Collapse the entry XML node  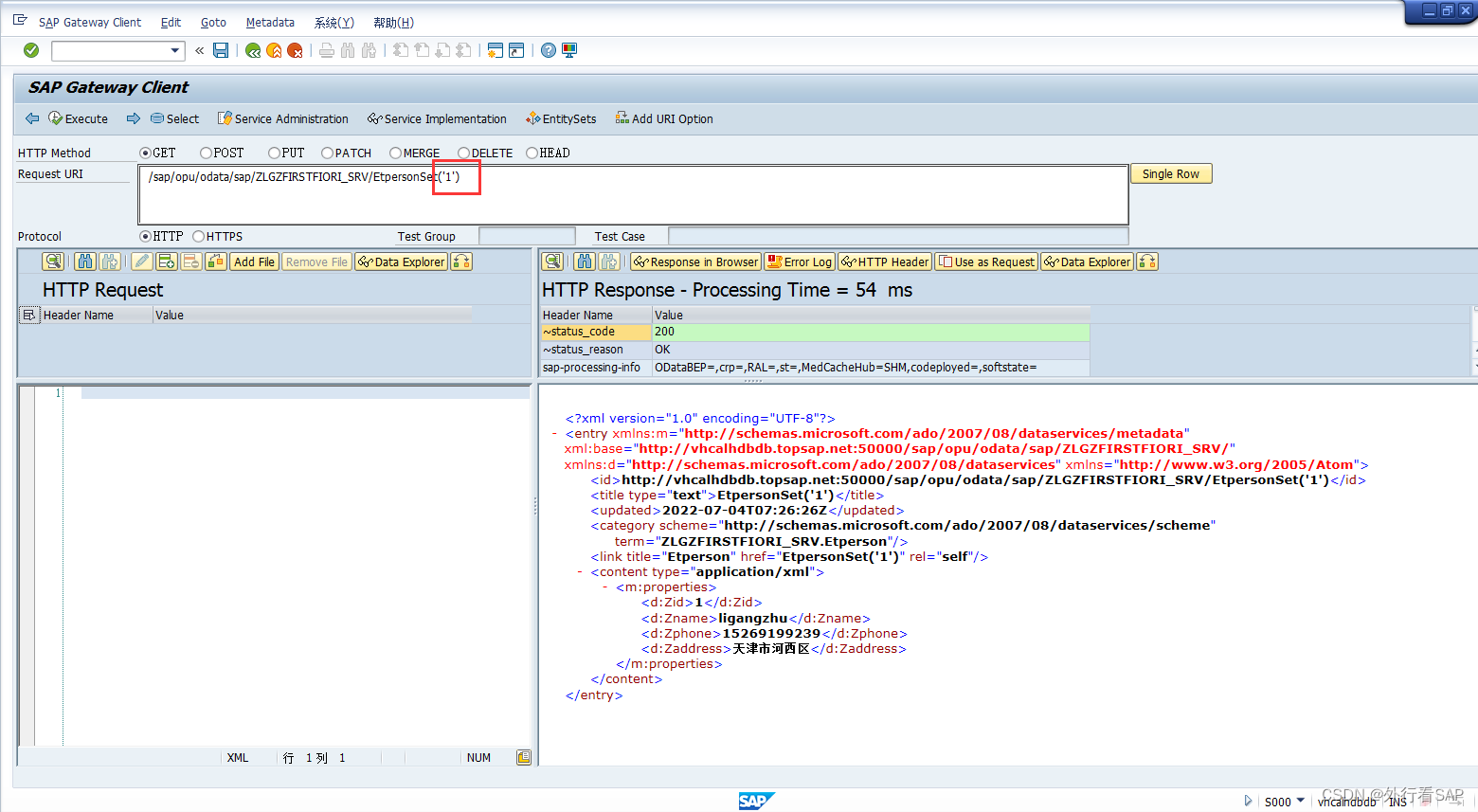point(554,434)
